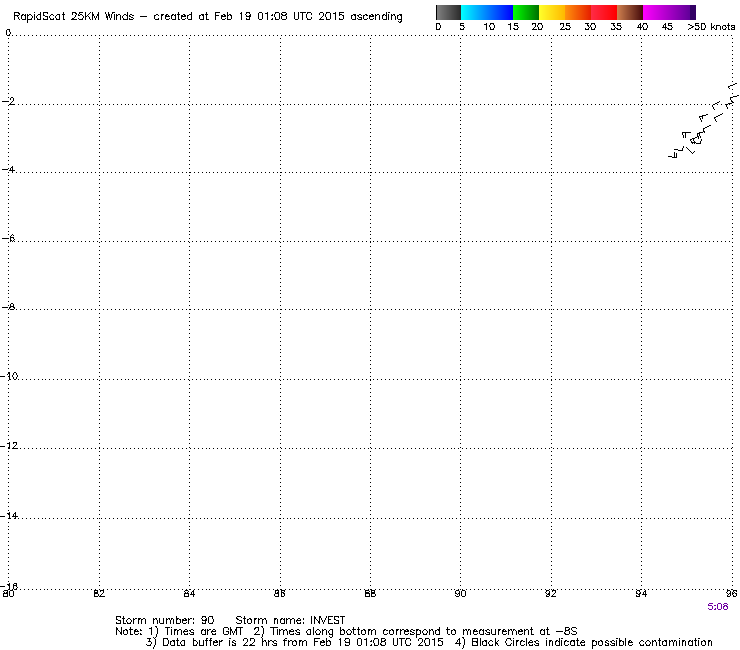Viewport: 740px width, 650px height.
Task: Click the '-12' latitude axis label
Action: coord(9,445)
